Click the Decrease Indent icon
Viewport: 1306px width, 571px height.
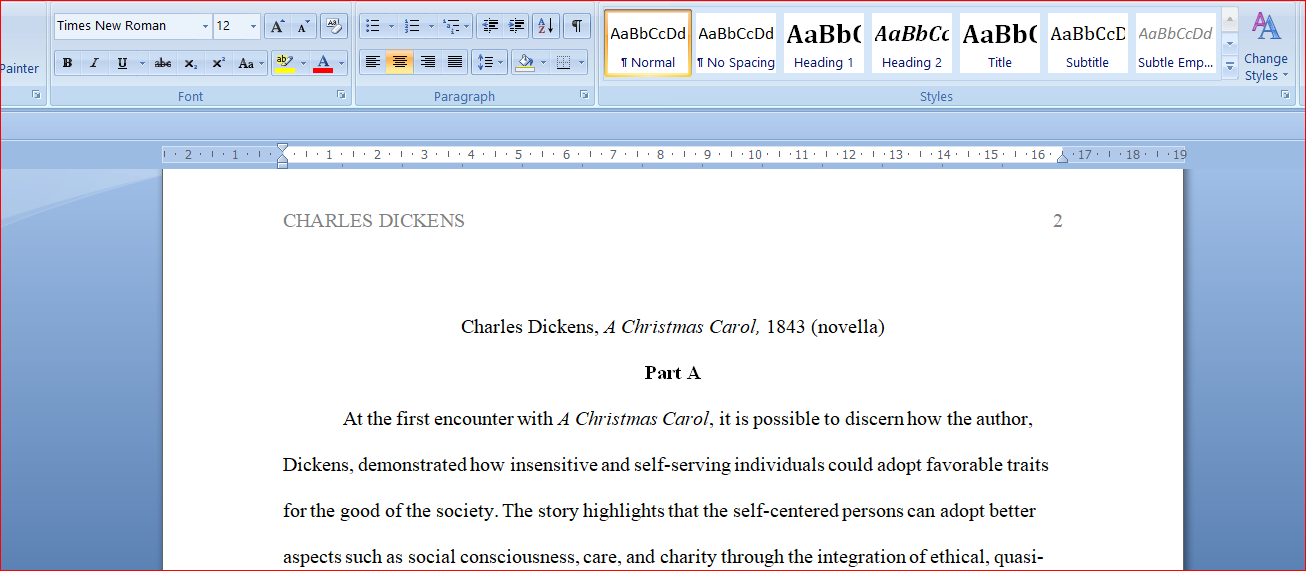tap(489, 26)
